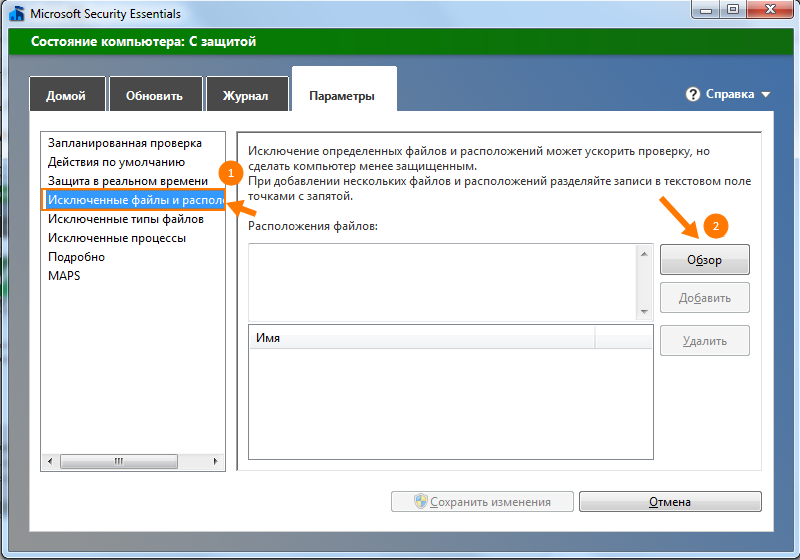Viewport: 800px width, 560px height.
Task: Maximize the Microsoft Security Essentials window
Action: click(733, 10)
